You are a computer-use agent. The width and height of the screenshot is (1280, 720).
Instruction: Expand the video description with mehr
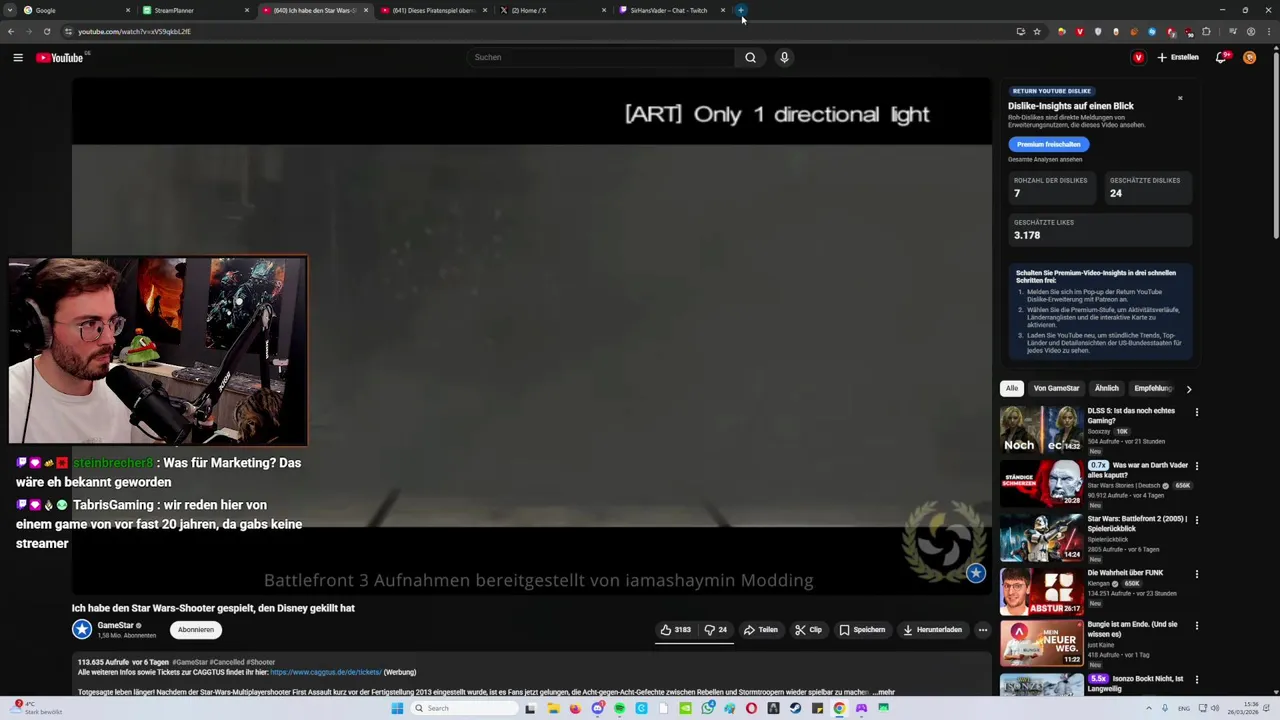coord(884,692)
